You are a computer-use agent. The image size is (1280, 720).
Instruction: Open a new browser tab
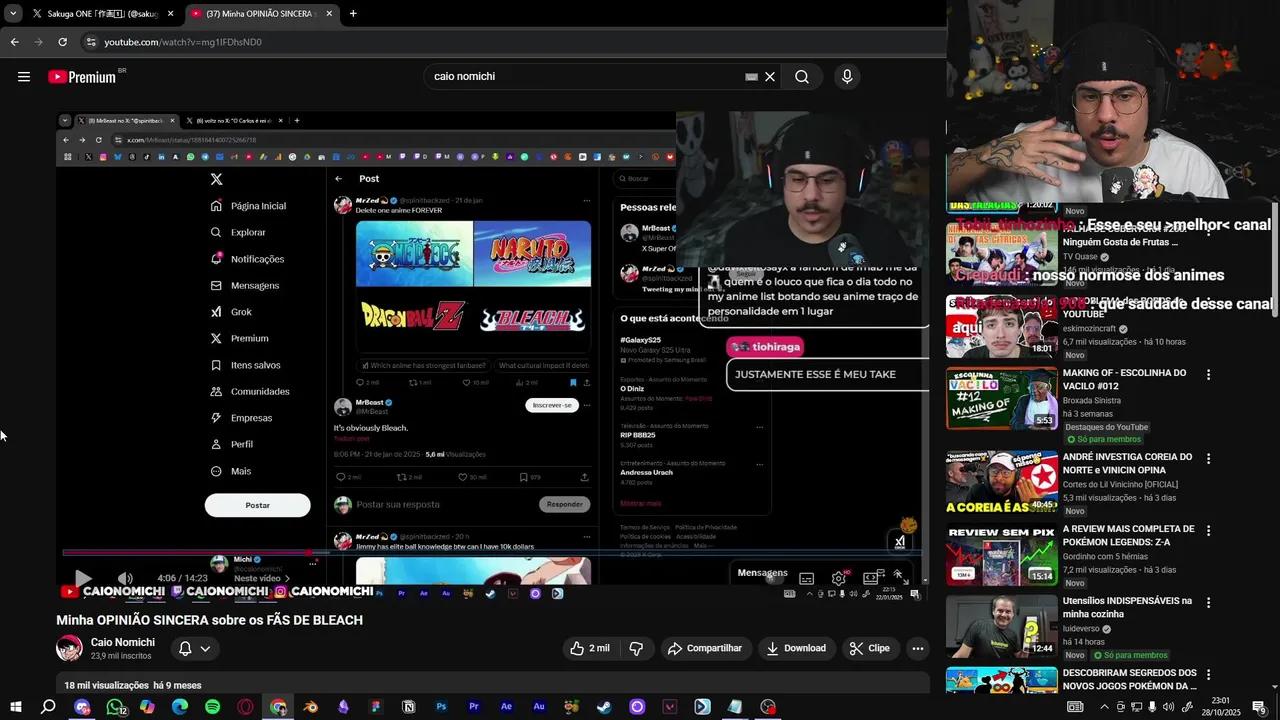point(353,14)
